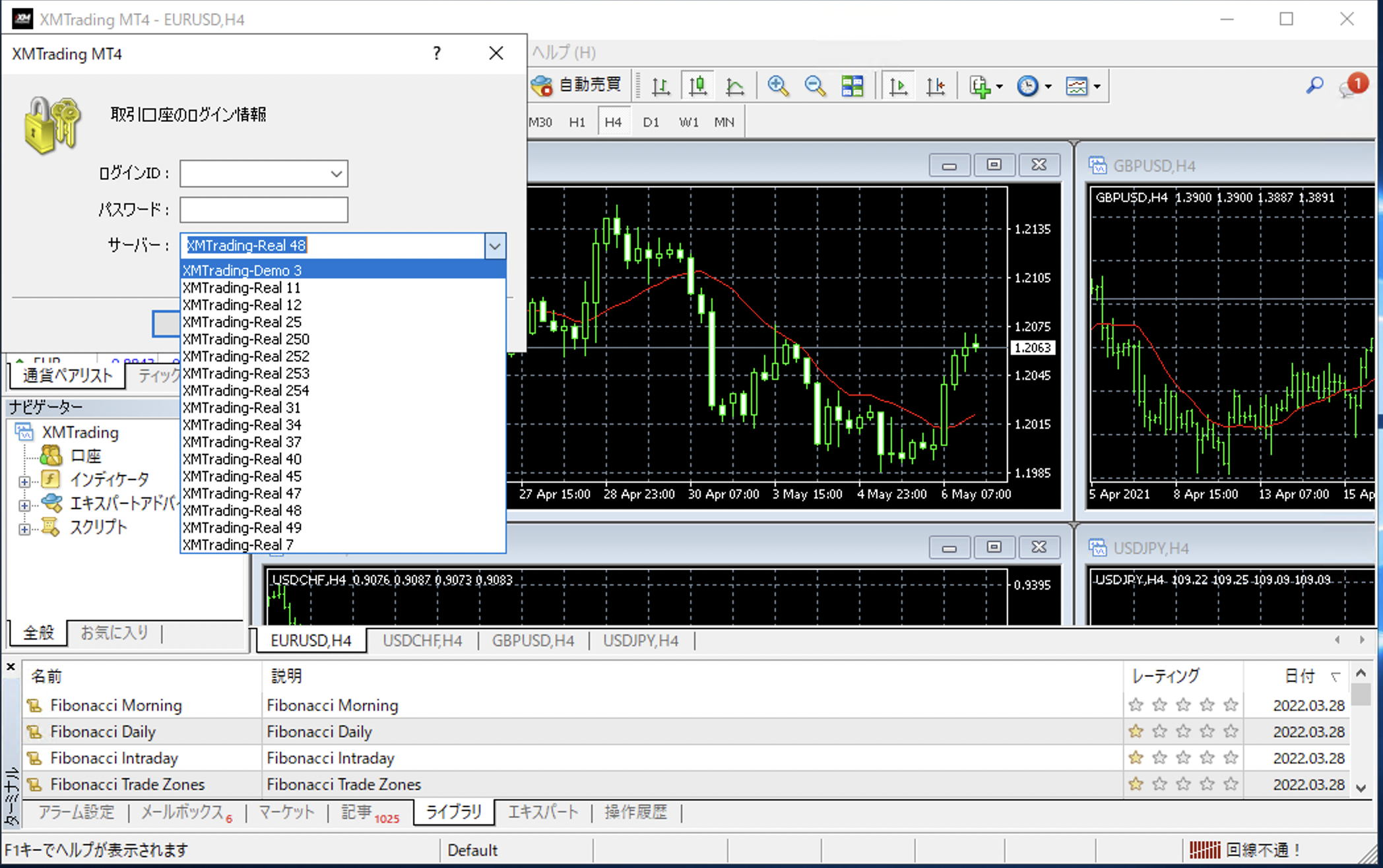Switch to the H1 timeframe
This screenshot has height=868, width=1383.
[x=577, y=122]
